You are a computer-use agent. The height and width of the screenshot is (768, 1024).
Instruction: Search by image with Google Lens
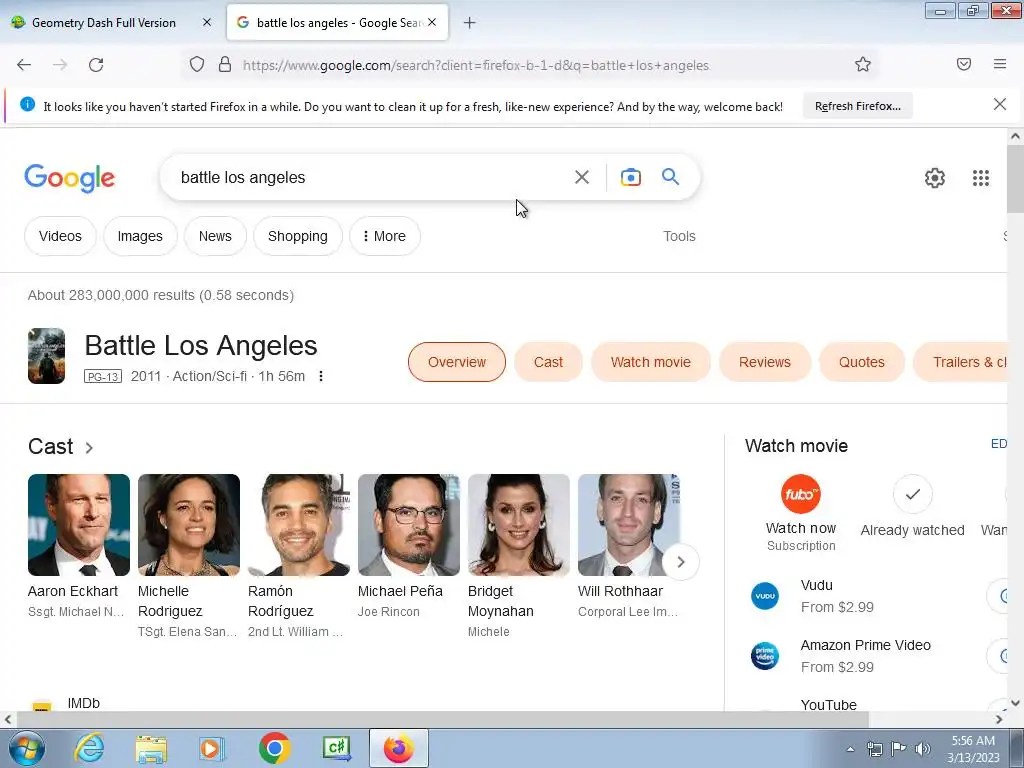click(x=631, y=177)
